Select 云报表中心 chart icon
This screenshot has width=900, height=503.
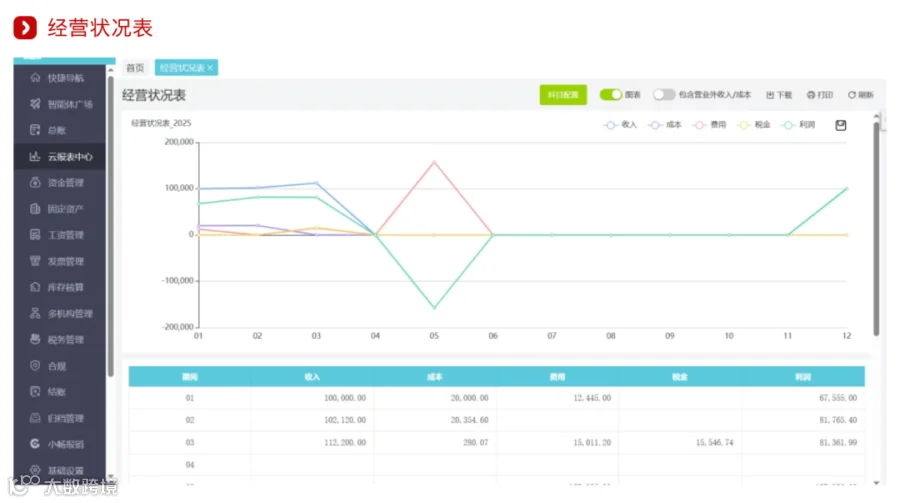pos(35,156)
